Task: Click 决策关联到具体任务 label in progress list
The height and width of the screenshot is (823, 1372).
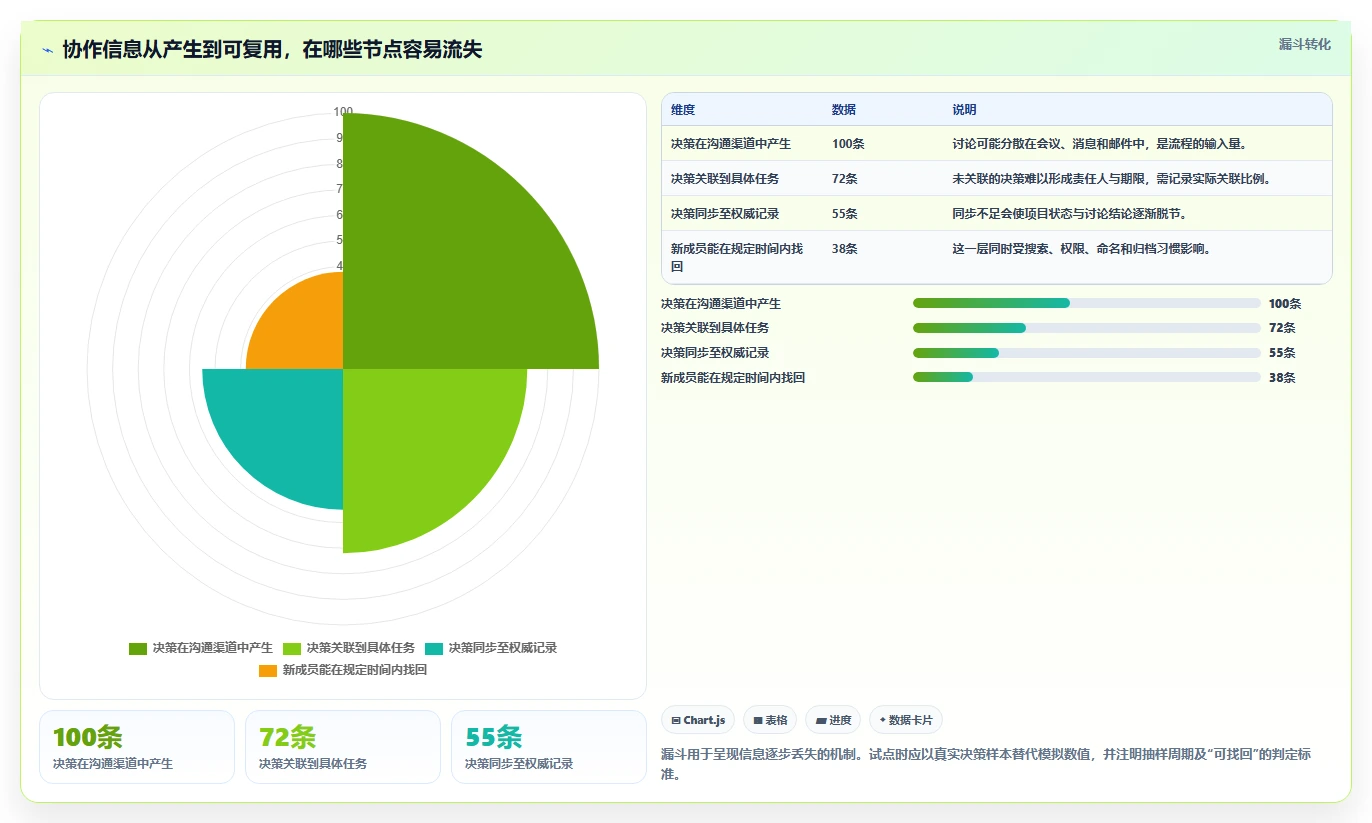Action: click(x=715, y=328)
